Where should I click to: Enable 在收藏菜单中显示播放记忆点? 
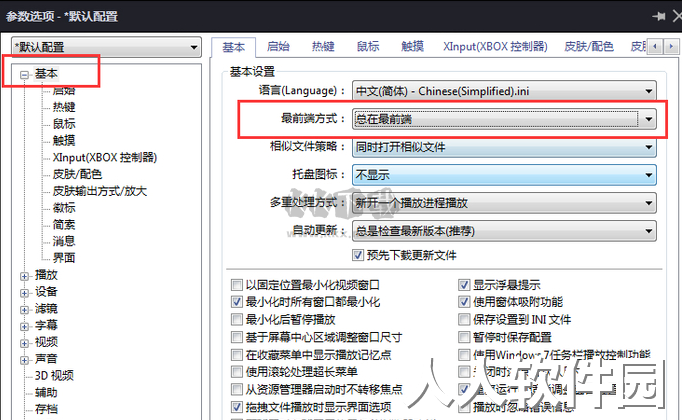click(237, 355)
